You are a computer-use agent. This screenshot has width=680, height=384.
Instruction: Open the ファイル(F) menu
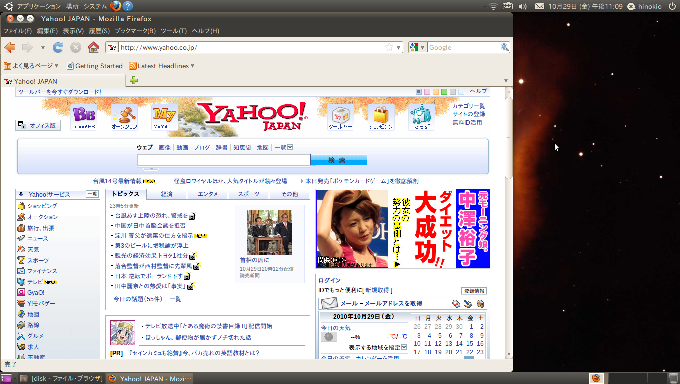click(17, 31)
